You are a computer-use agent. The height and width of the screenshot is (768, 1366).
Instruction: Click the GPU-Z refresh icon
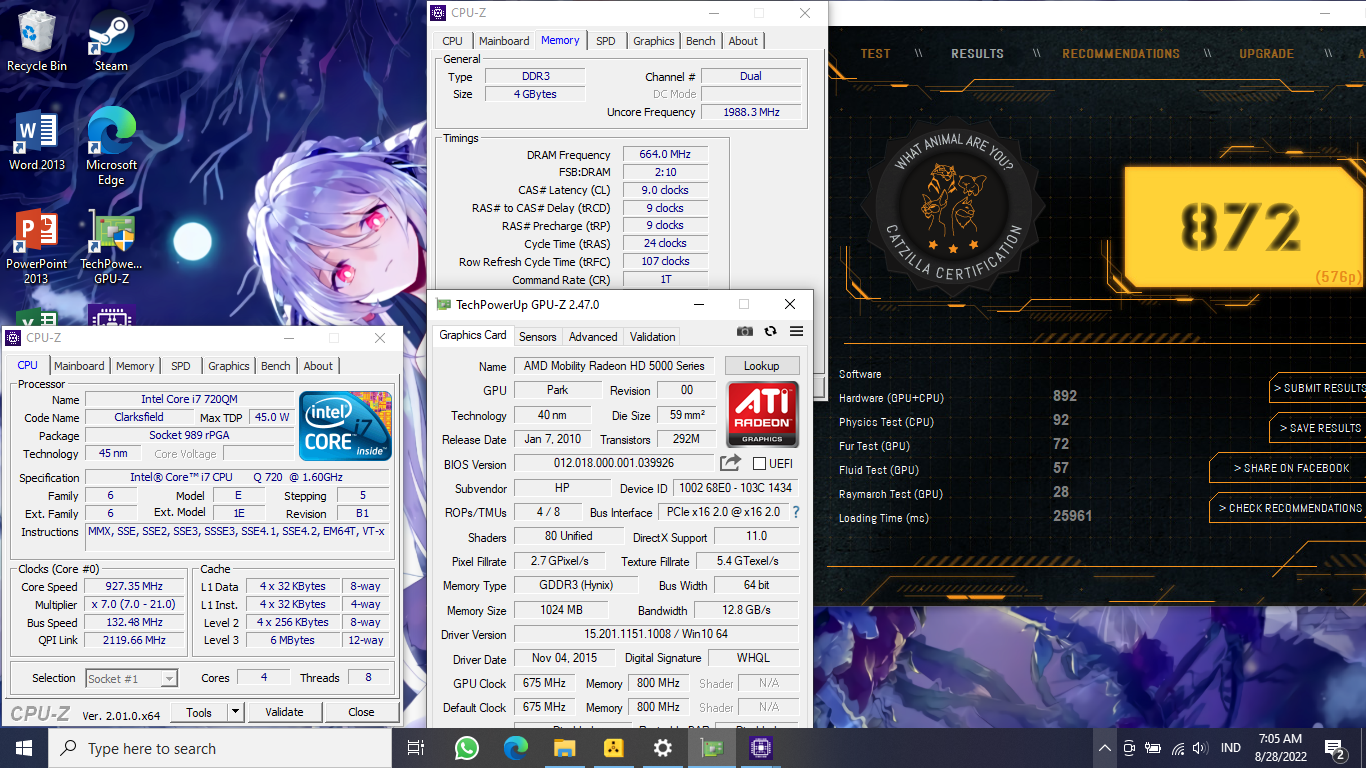(x=770, y=331)
